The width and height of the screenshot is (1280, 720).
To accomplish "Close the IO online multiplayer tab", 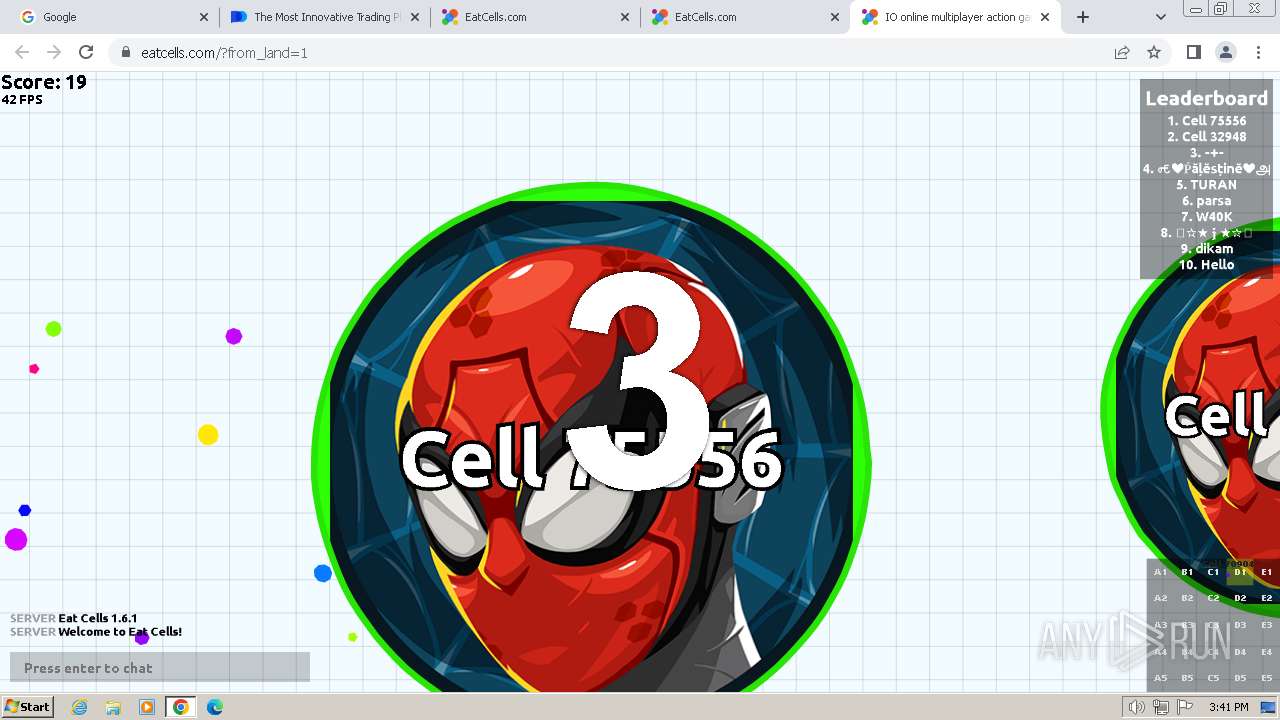I will [1045, 17].
